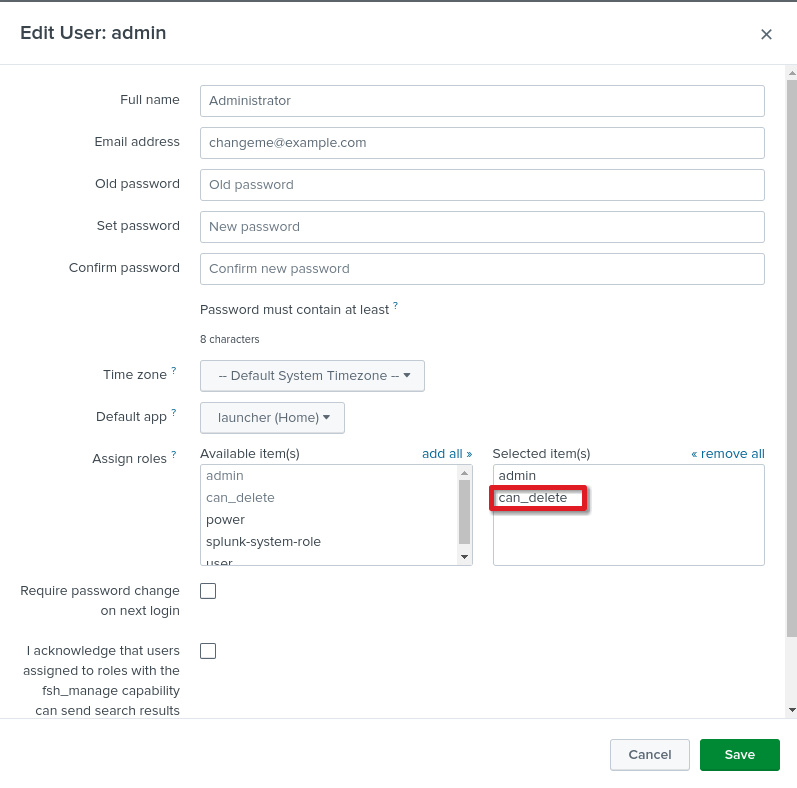The height and width of the screenshot is (788, 797).
Task: Click the available roles list scrollbar
Action: 464,512
